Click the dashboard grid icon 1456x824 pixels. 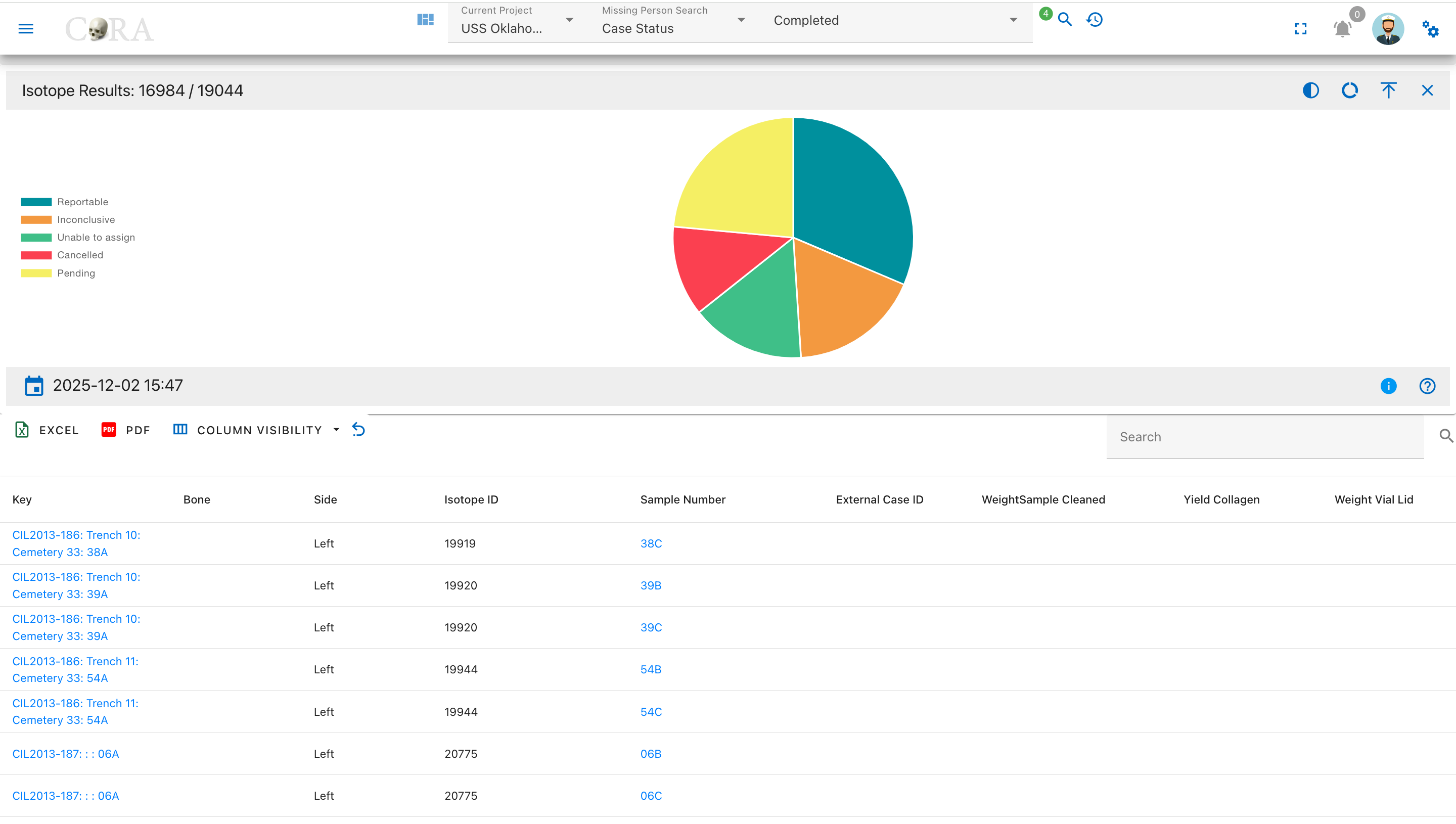426,20
